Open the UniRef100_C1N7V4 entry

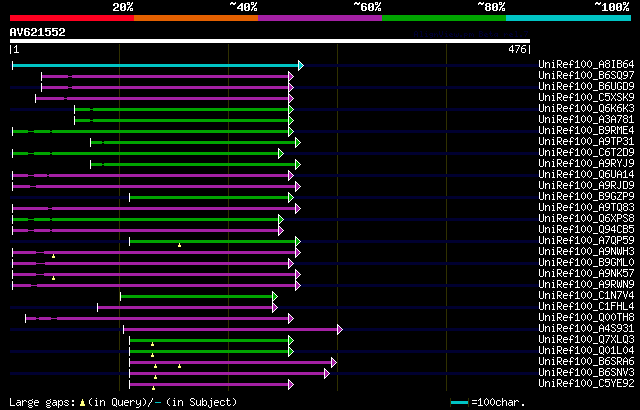586,296
